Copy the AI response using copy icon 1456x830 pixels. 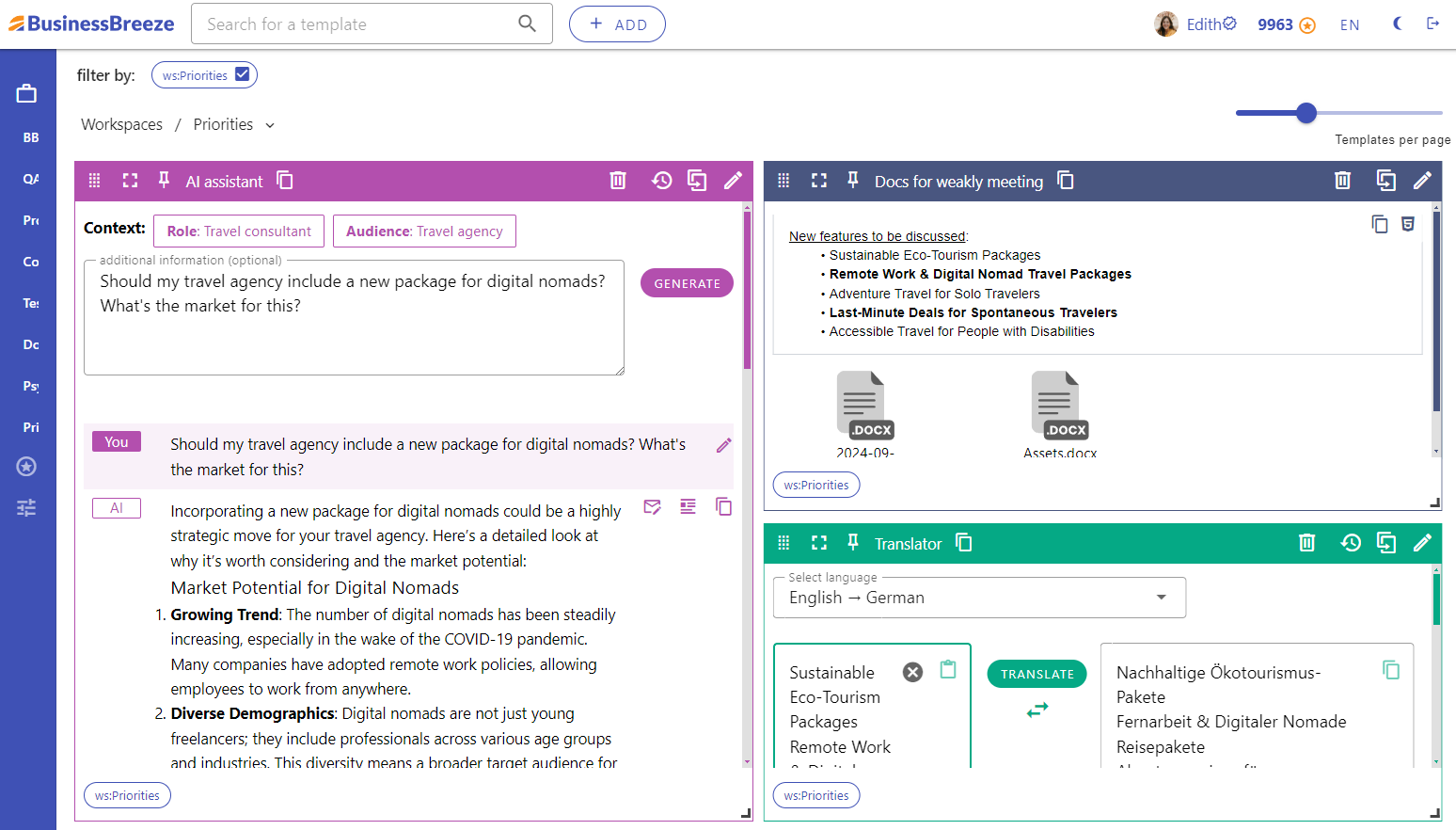pyautogui.click(x=723, y=506)
